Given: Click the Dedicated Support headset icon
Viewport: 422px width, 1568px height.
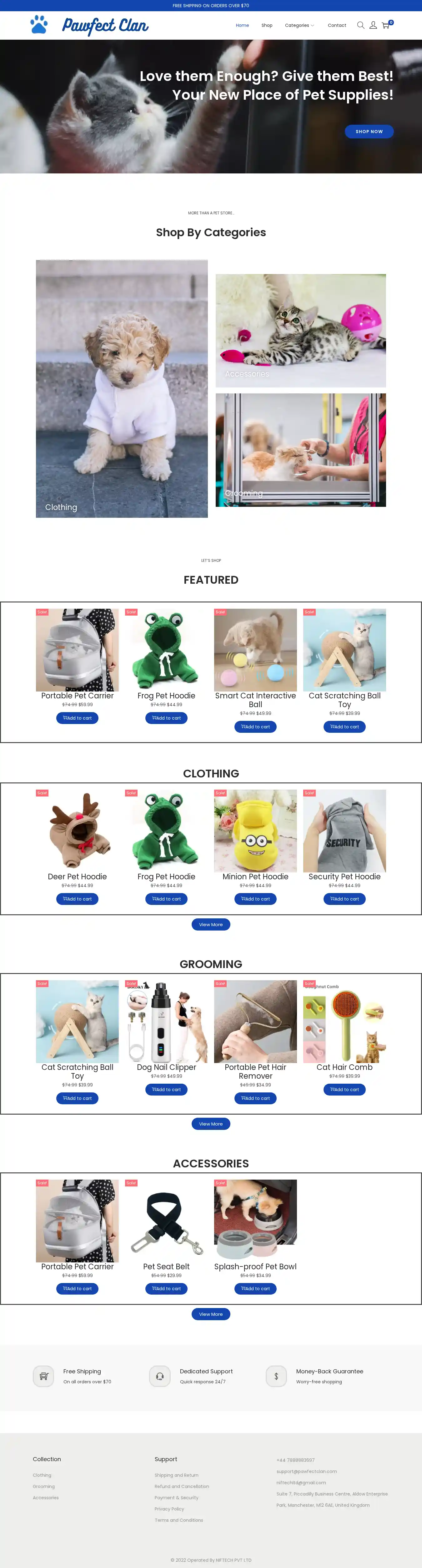Looking at the screenshot, I should pos(159,1376).
